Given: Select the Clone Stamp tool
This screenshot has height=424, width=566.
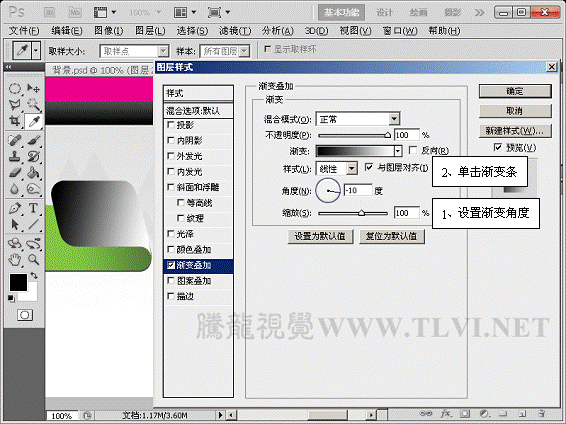Looking at the screenshot, I should tap(14, 156).
